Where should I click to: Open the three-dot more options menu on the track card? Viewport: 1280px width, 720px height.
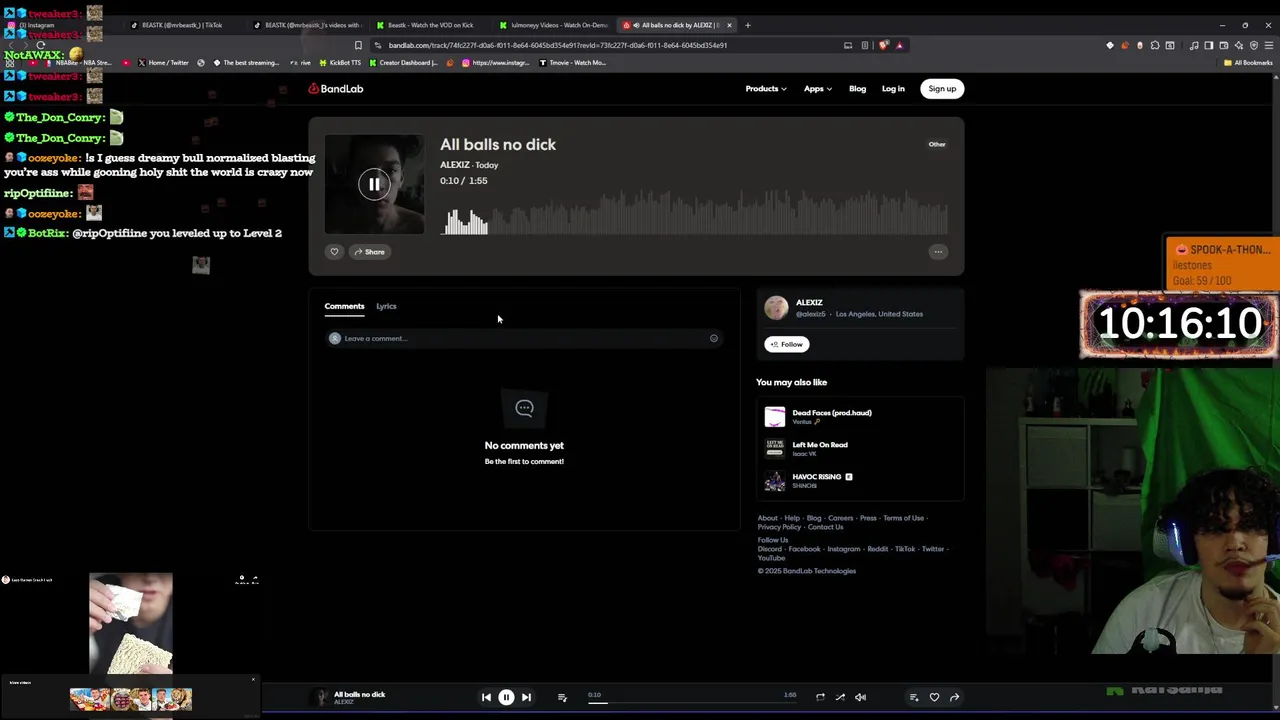(938, 252)
